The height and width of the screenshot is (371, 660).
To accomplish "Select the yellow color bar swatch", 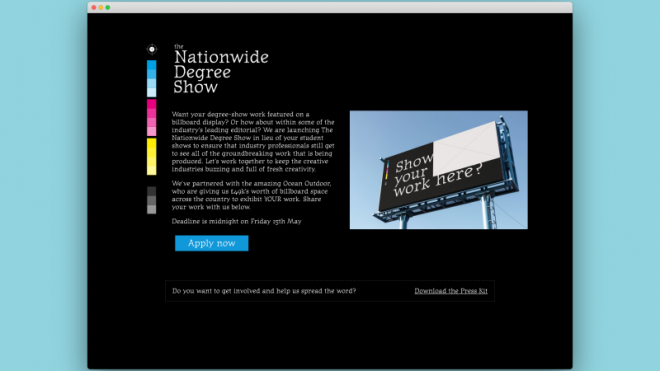I will 152,156.
